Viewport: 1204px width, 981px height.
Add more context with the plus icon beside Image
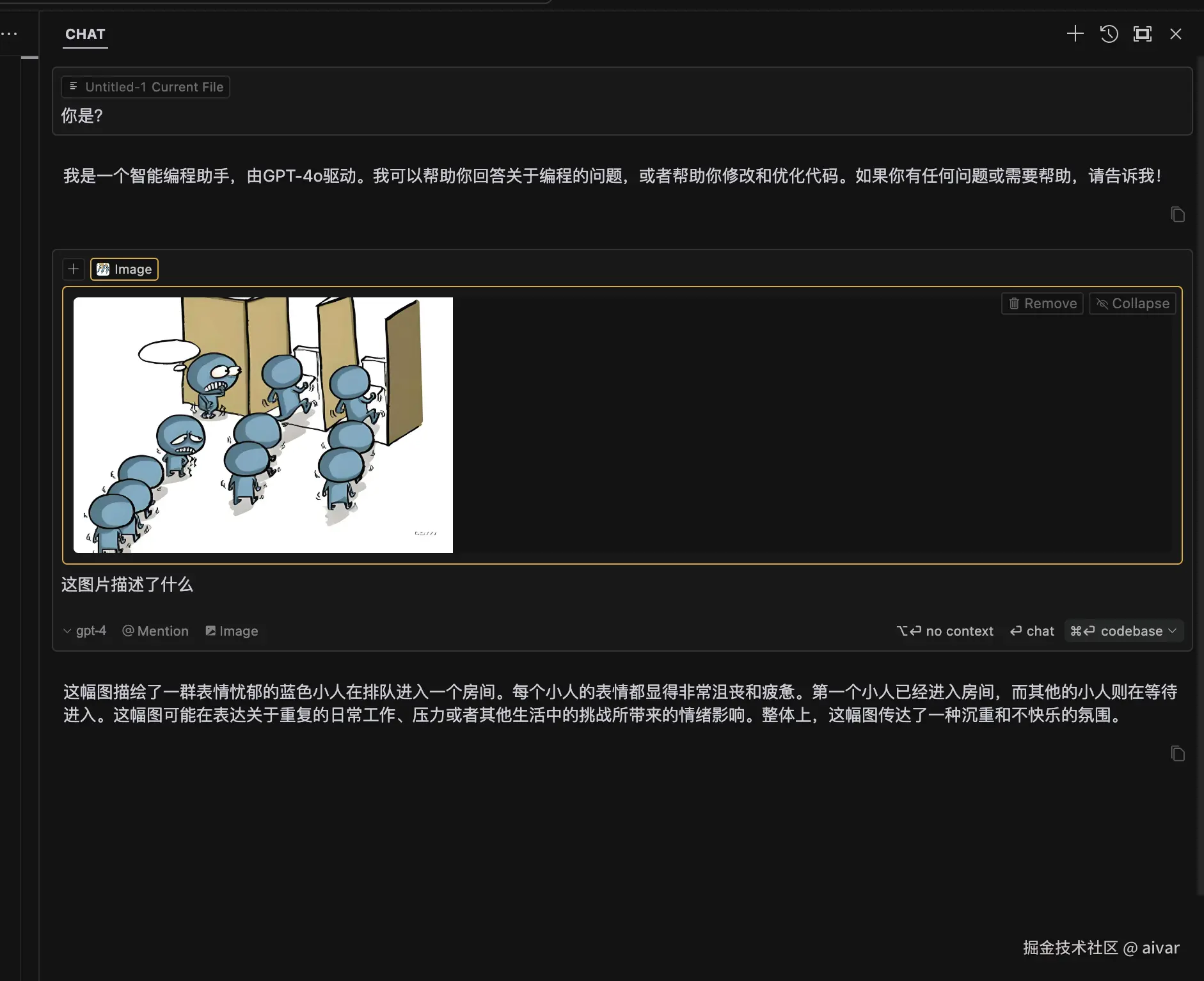click(x=73, y=269)
